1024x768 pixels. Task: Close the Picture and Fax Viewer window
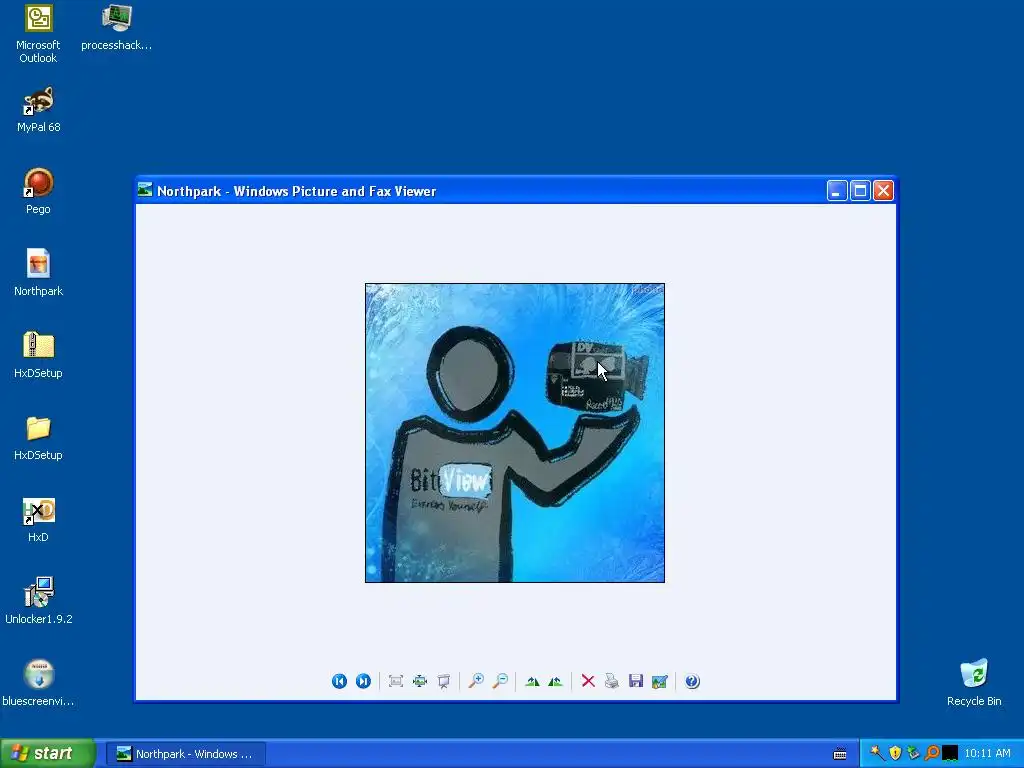[x=883, y=191]
